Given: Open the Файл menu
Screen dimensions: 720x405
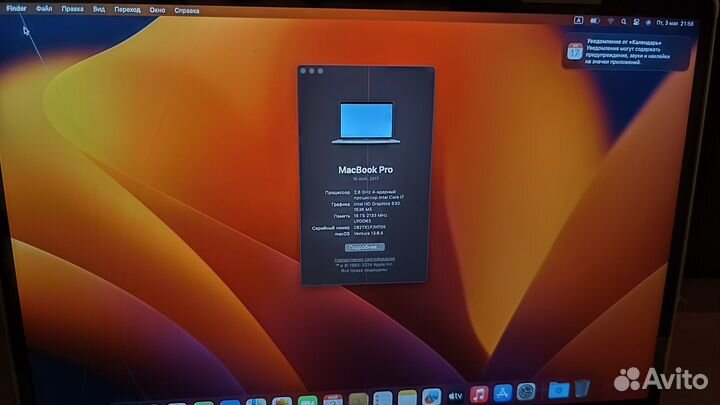Looking at the screenshot, I should point(44,9).
